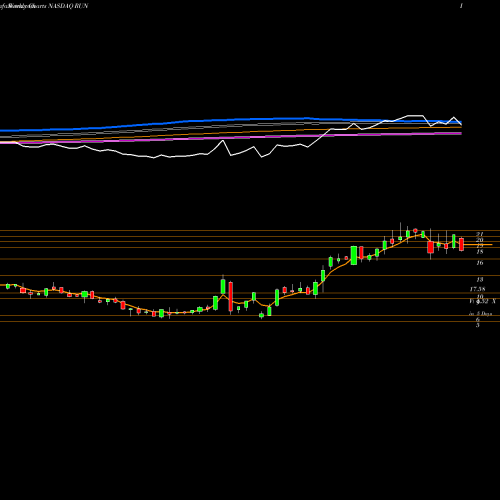Click the price axis label '13'
The height and width of the screenshot is (500, 500).
point(480,280)
